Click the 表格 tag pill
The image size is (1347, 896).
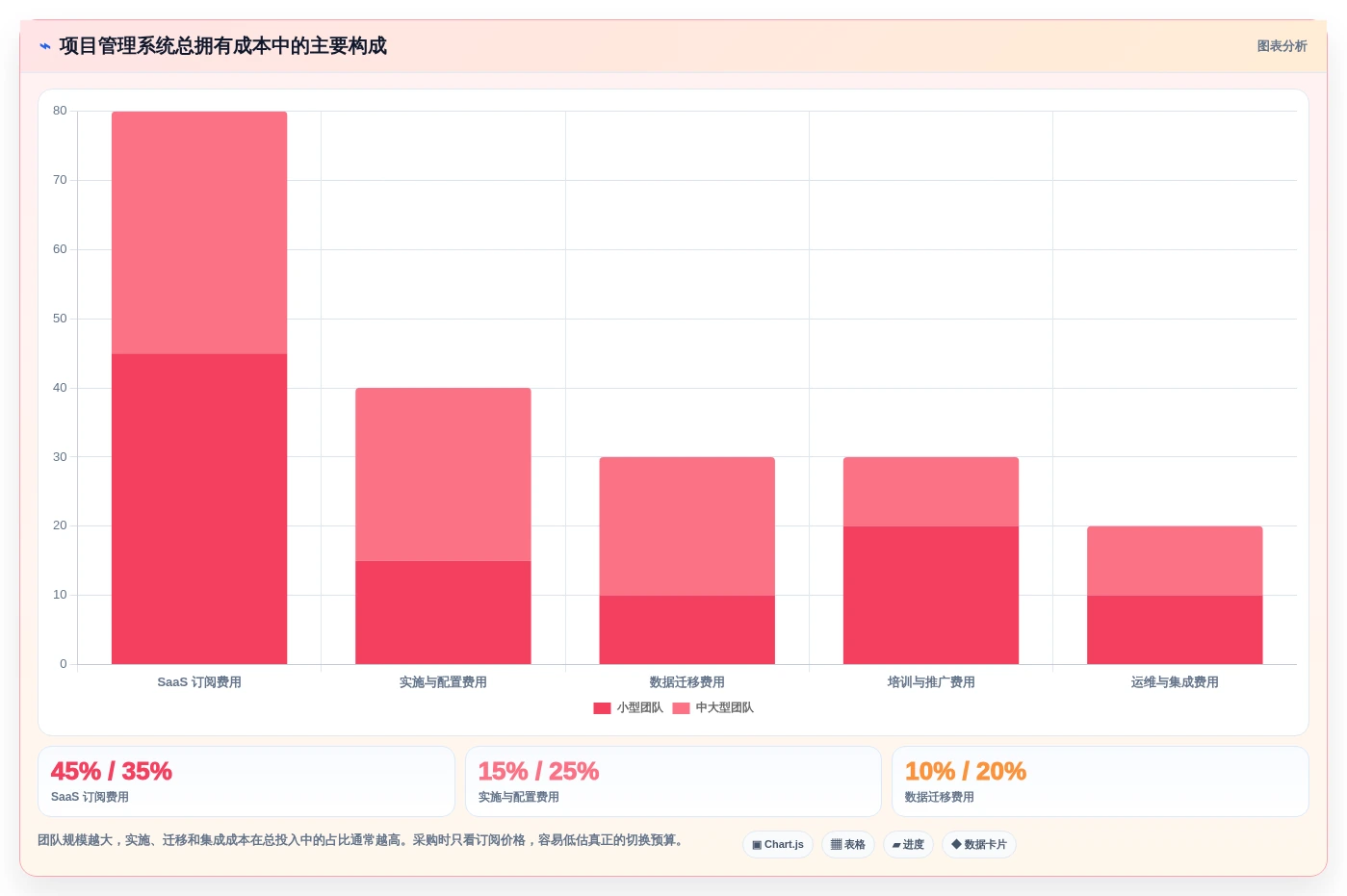point(848,845)
